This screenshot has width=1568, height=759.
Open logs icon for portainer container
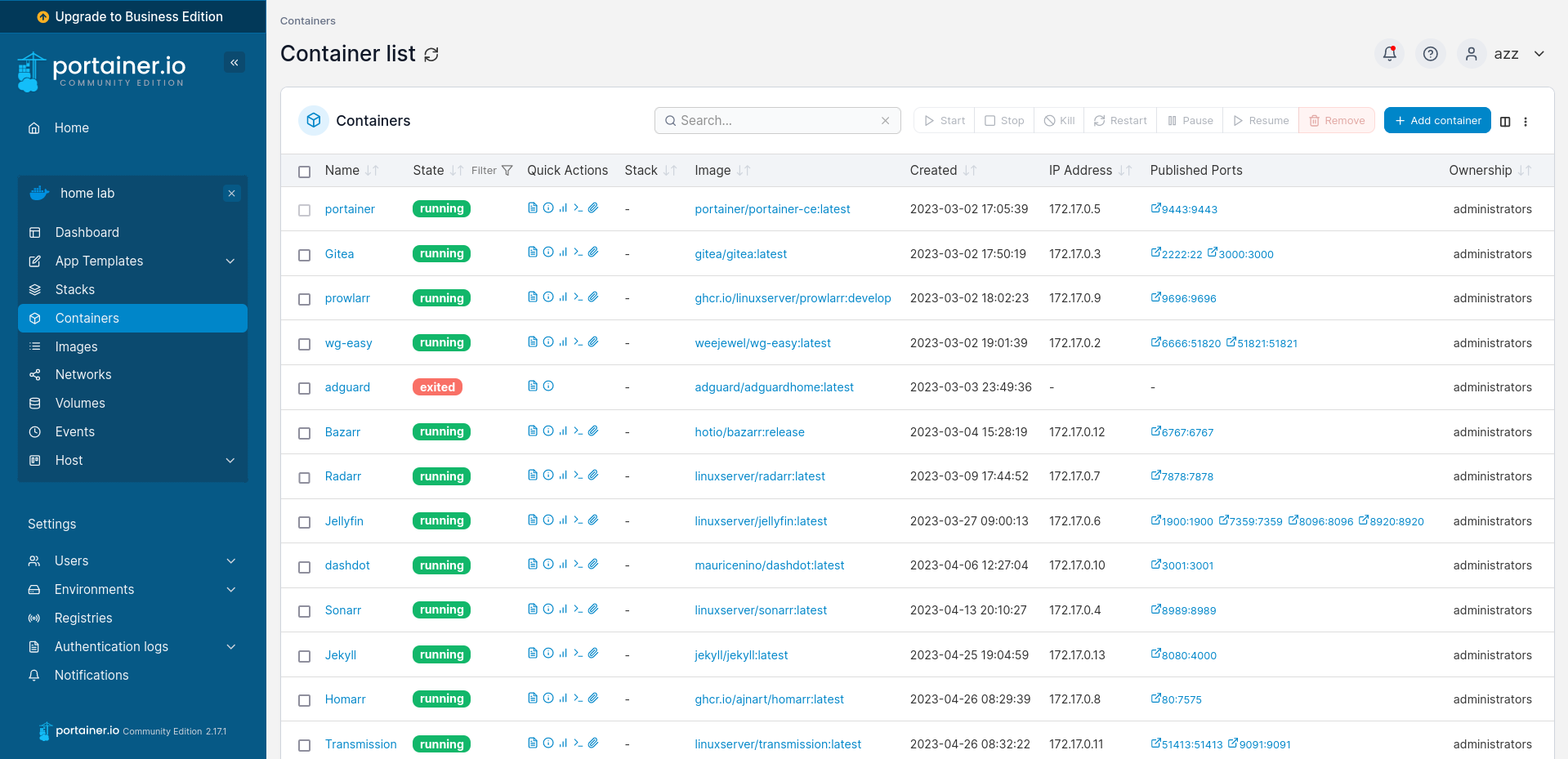tap(533, 208)
